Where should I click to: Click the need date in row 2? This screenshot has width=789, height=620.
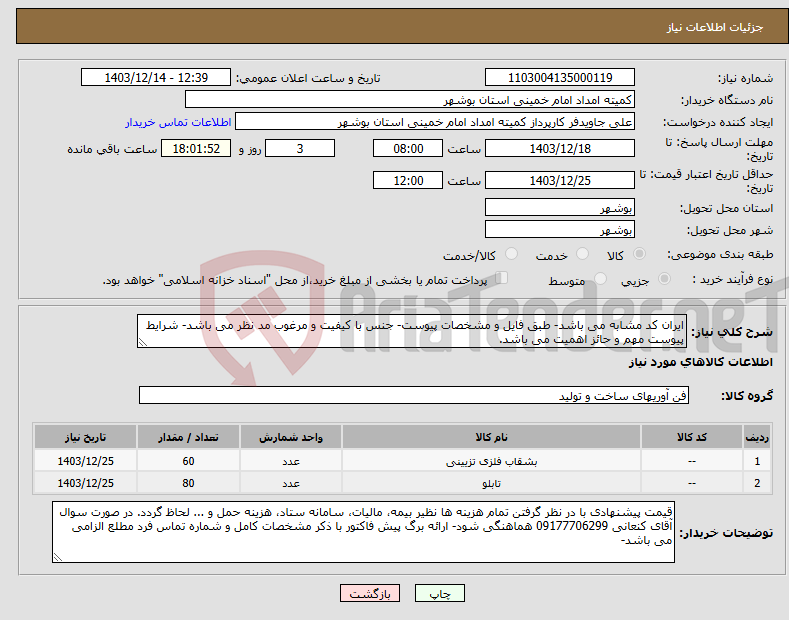click(85, 483)
